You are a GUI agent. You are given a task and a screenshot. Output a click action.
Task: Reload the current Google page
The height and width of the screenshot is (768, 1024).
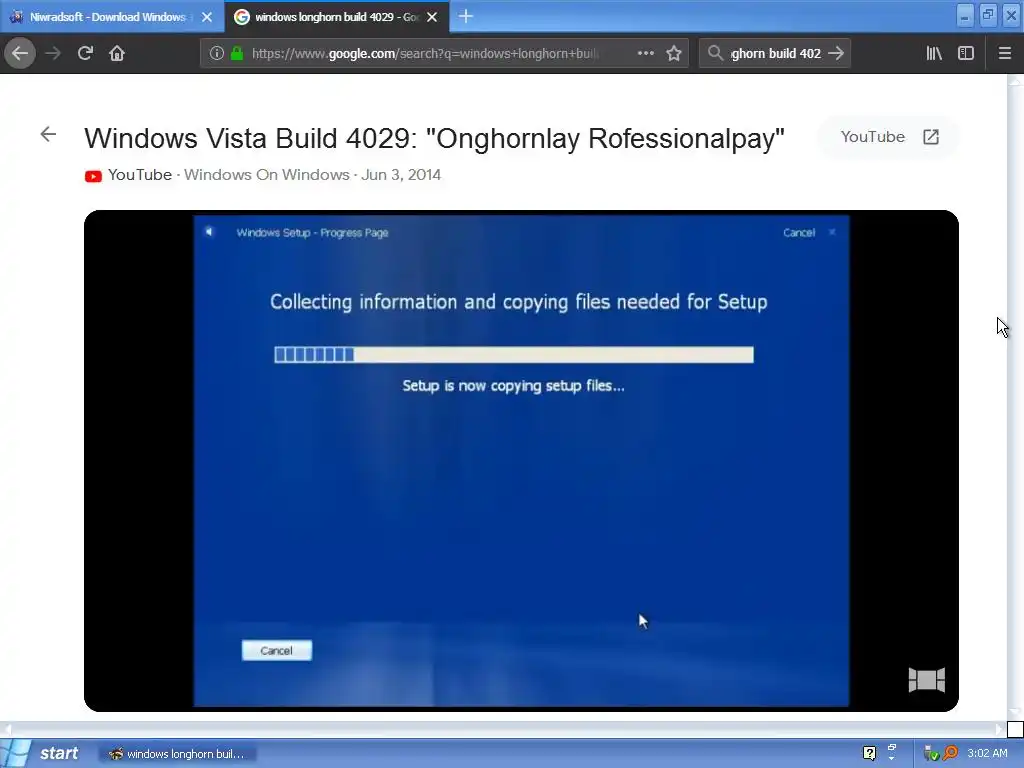(85, 54)
